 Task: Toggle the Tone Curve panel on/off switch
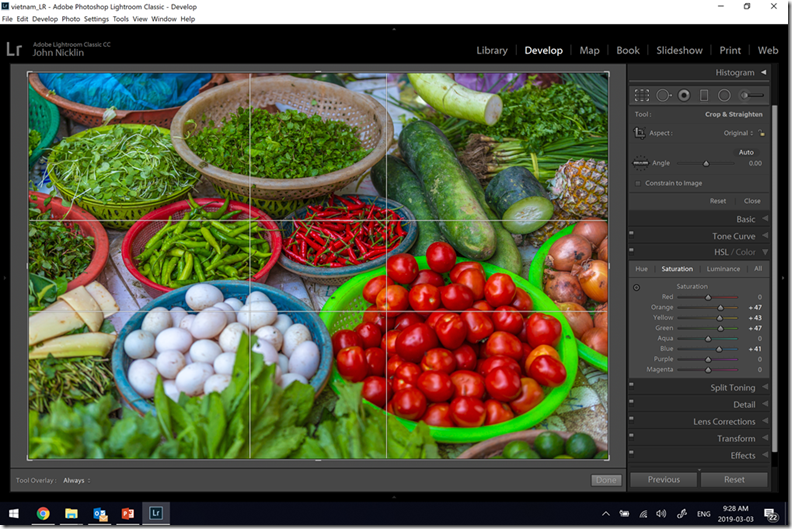[631, 236]
